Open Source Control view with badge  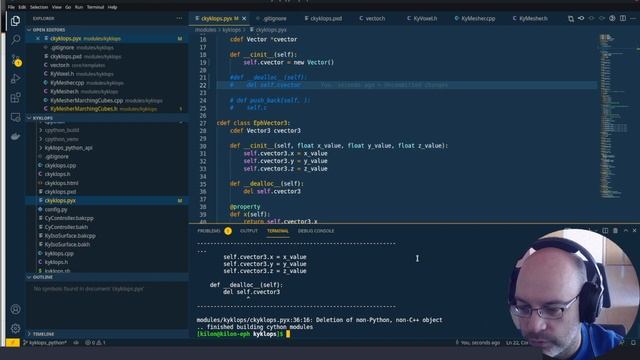[x=16, y=60]
